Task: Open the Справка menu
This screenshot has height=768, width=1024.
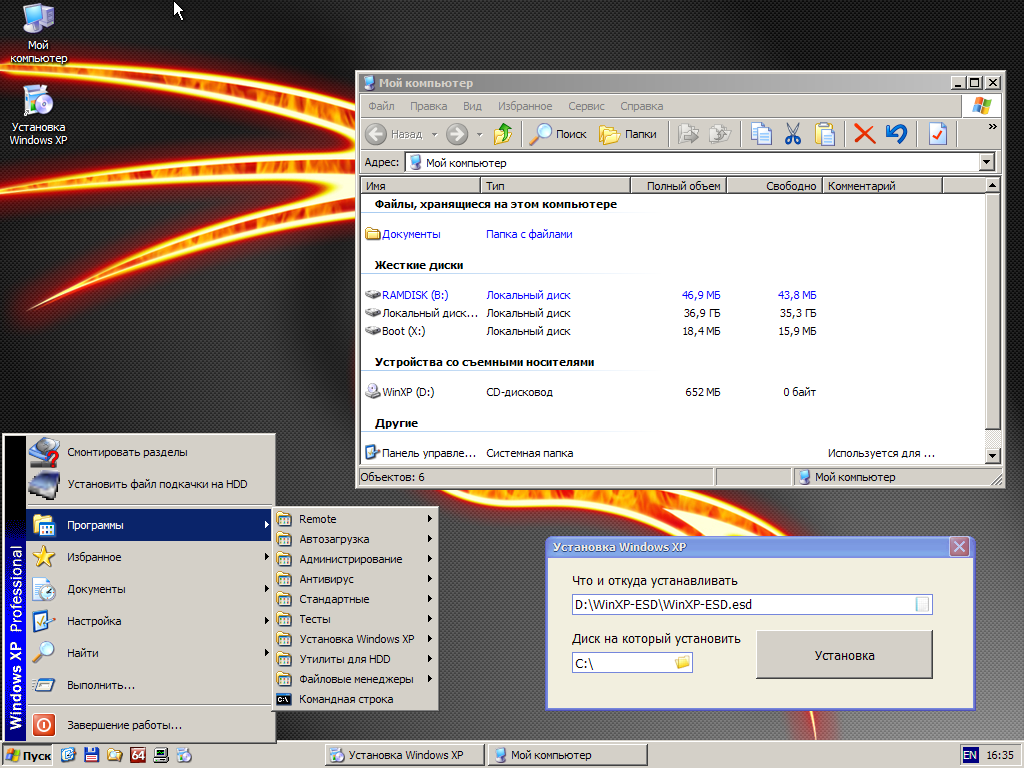Action: pos(641,106)
